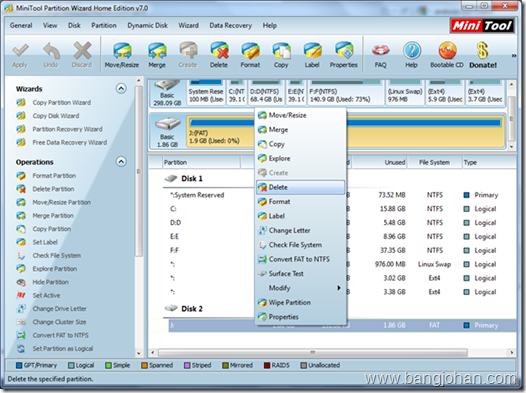
Task: Show more toolbar items with the chevron
Action: 514,56
